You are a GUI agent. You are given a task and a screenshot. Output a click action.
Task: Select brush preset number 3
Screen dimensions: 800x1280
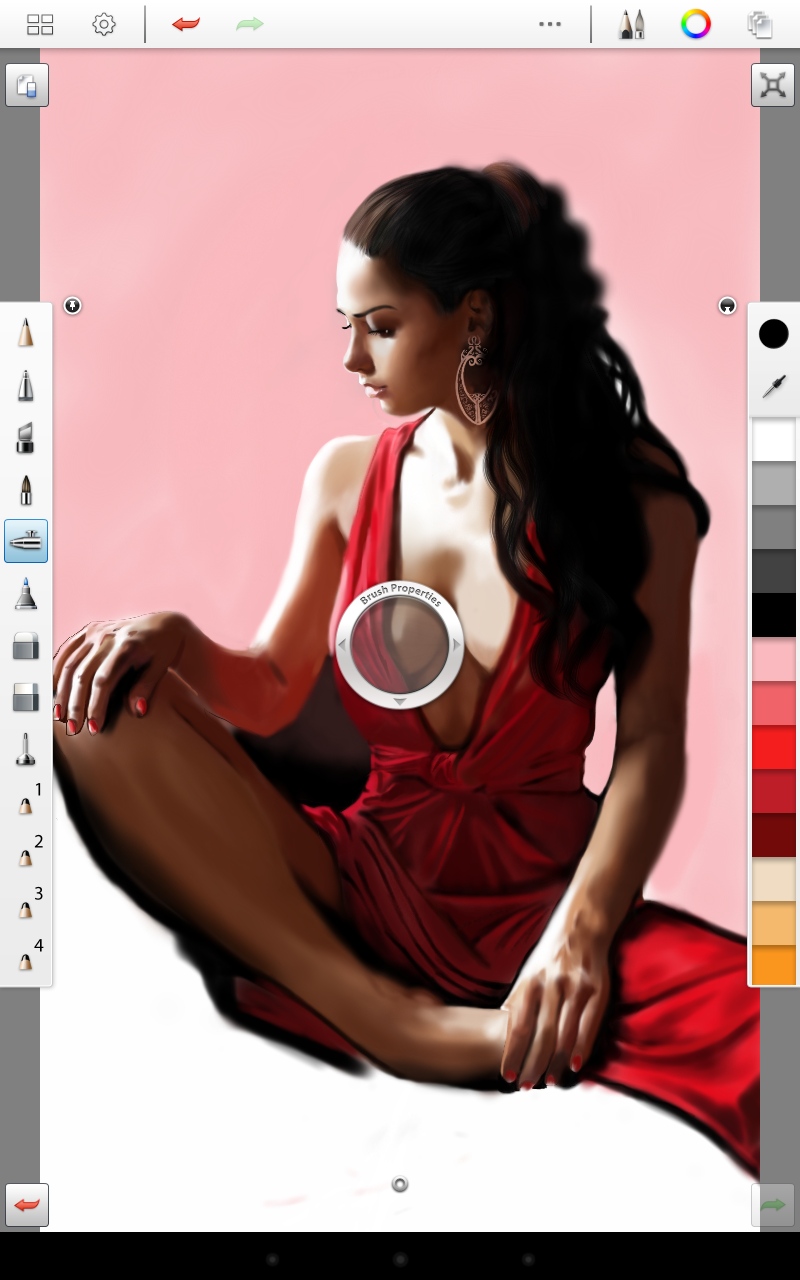[26, 905]
